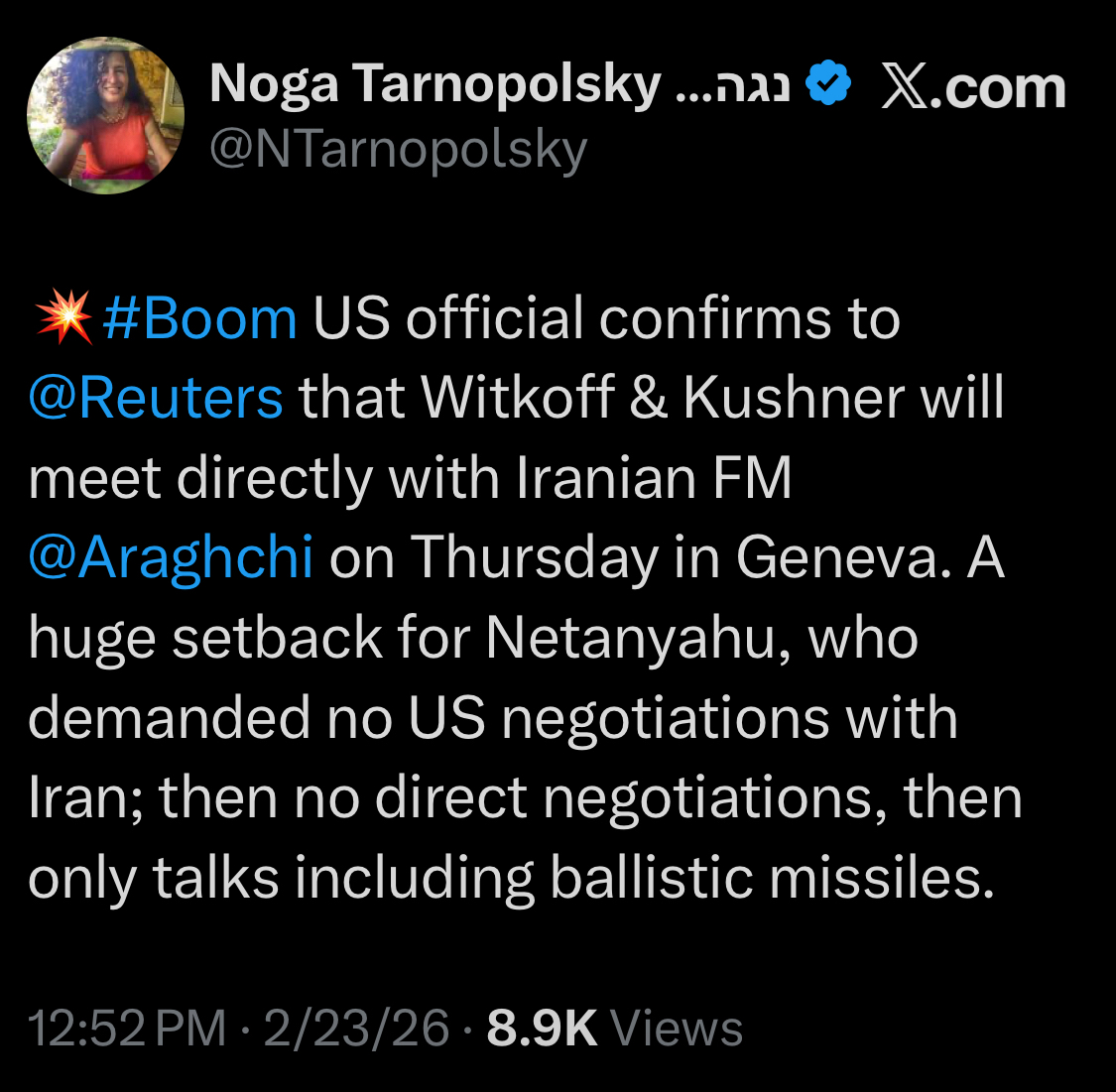Open the #Boom hashtag
The height and width of the screenshot is (1092, 1116).
(x=199, y=319)
